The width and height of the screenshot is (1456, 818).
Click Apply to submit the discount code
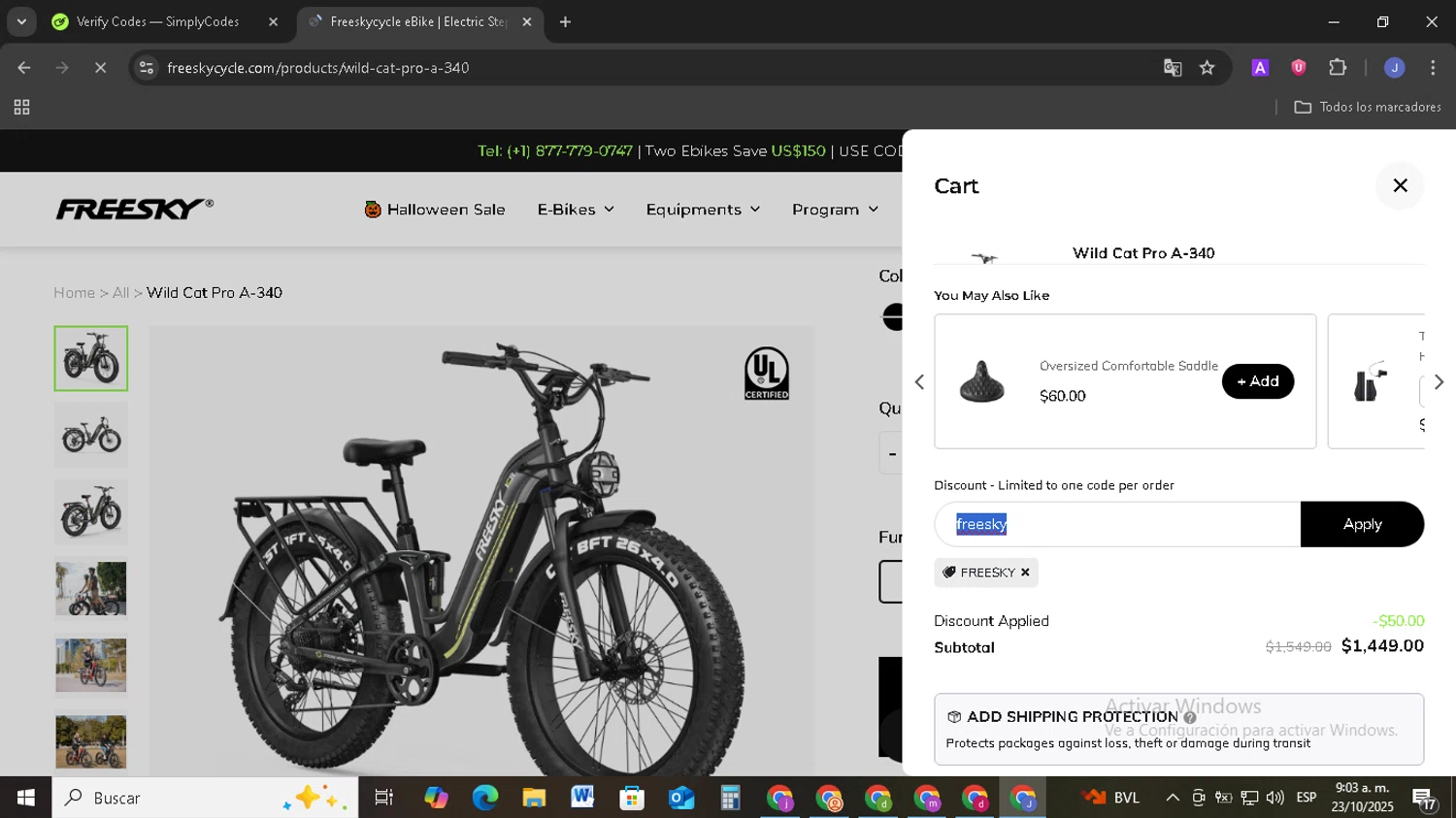(x=1362, y=524)
